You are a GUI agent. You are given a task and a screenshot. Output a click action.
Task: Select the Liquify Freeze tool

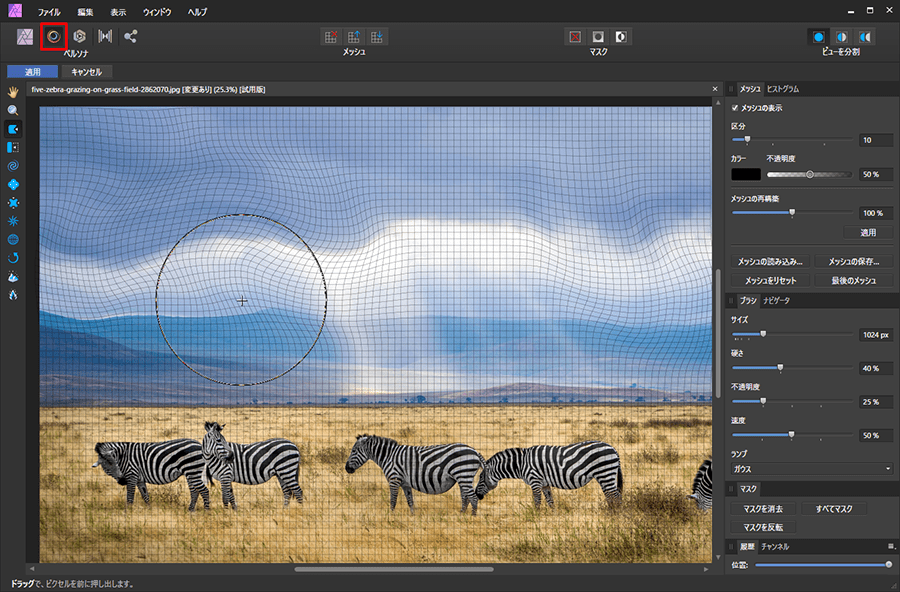pos(13,277)
